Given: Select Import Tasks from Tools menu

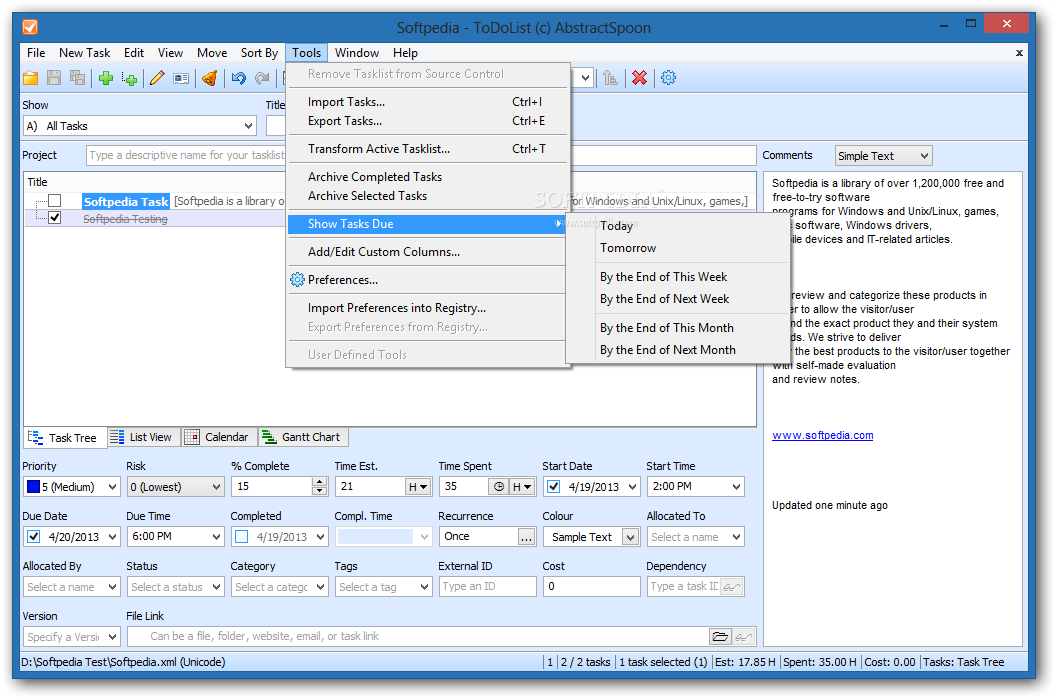Looking at the screenshot, I should point(428,102).
